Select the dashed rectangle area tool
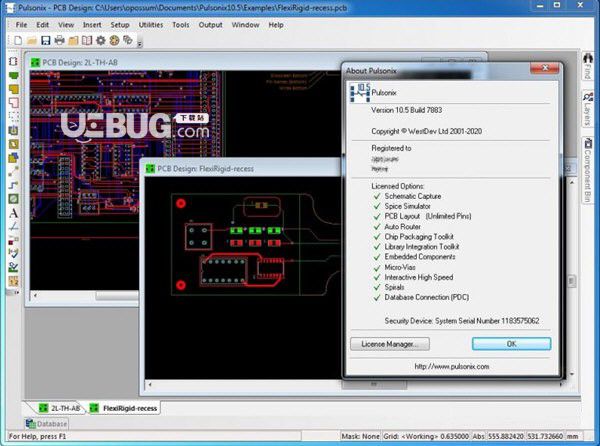This screenshot has height=446, width=600. pyautogui.click(x=13, y=116)
